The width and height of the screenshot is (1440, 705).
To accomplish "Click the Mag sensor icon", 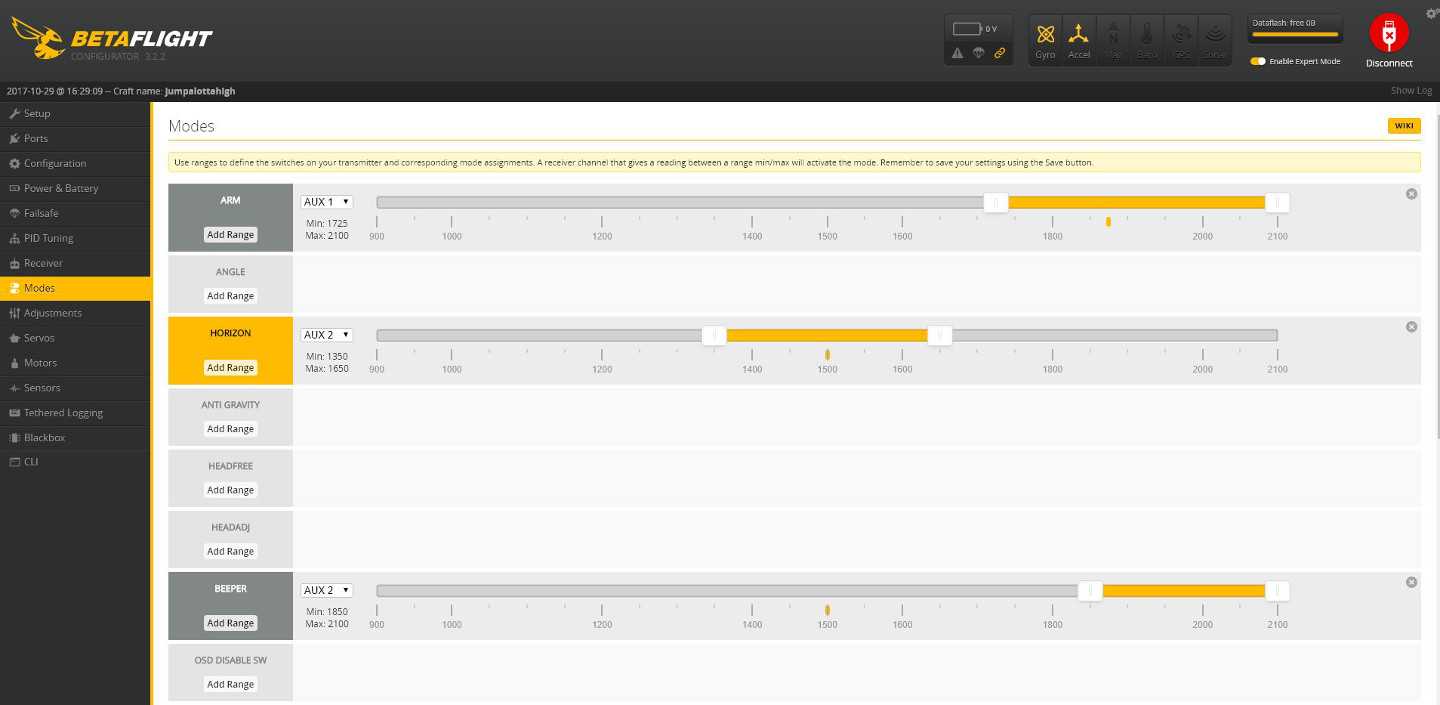I will [x=1113, y=40].
